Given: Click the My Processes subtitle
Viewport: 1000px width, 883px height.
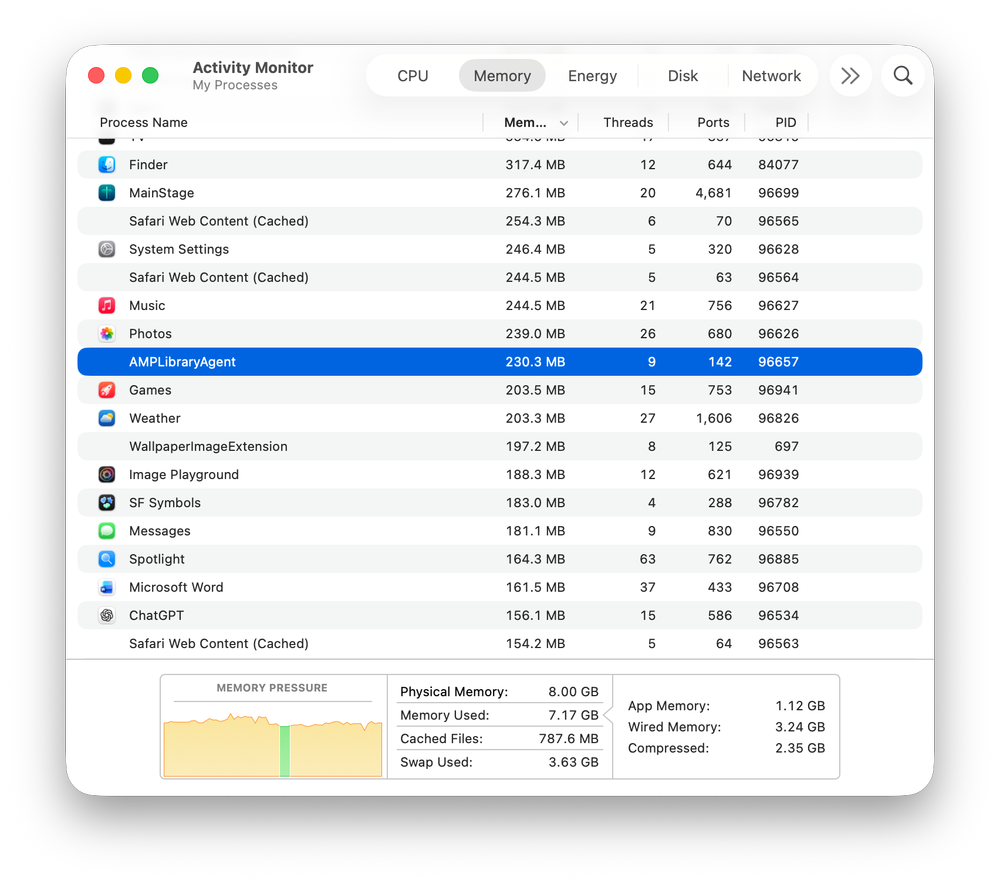Looking at the screenshot, I should coord(235,85).
